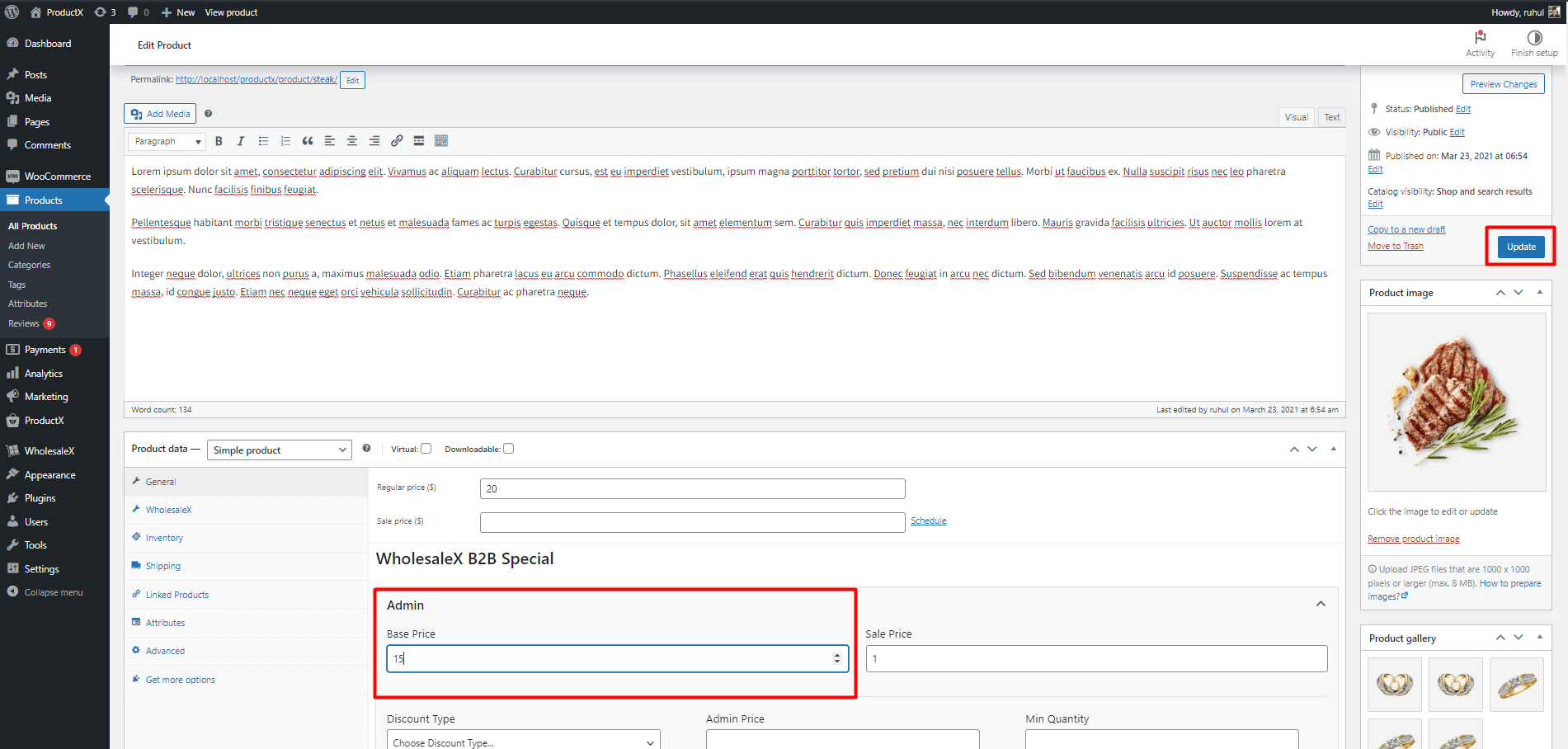Click the Add Media button
Screen dimensions: 1568x749
159,113
